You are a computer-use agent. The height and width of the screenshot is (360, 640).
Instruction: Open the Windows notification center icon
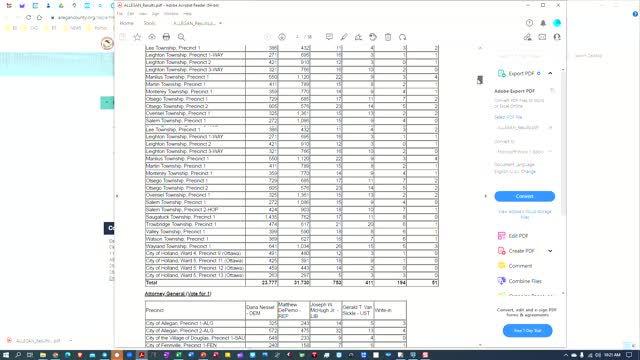[x=629, y=355]
